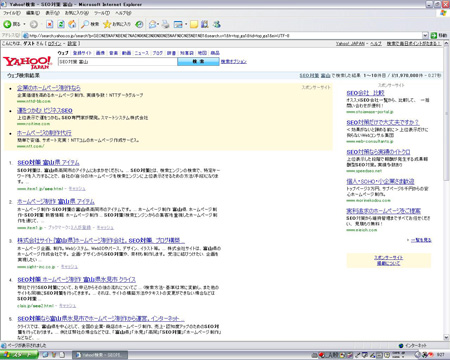Open the Search pane magnifier icon
Viewport: 450px width, 360px height.
coord(85,24)
